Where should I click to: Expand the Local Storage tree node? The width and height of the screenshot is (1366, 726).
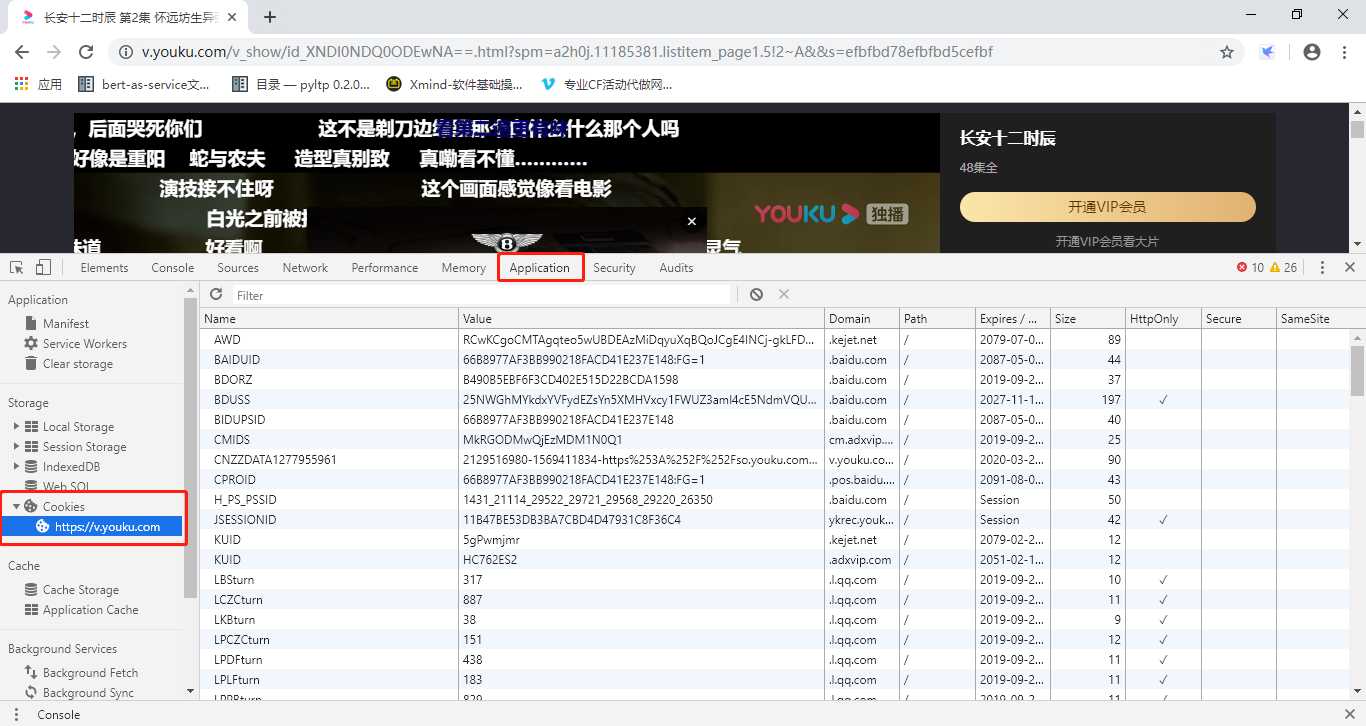pos(16,427)
